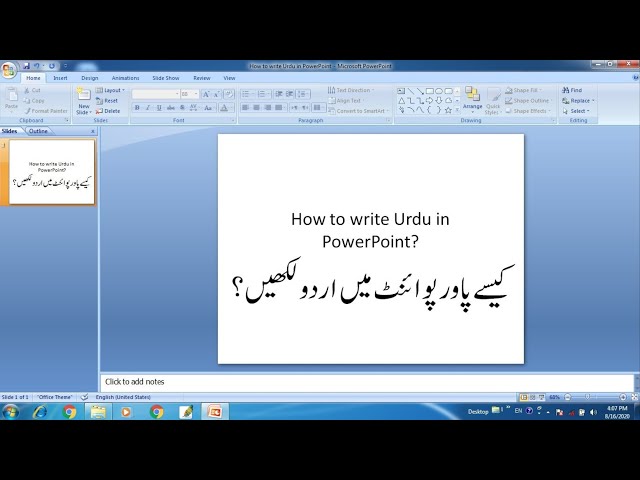
Task: Click the Decrease List Level icon
Action: point(279,94)
